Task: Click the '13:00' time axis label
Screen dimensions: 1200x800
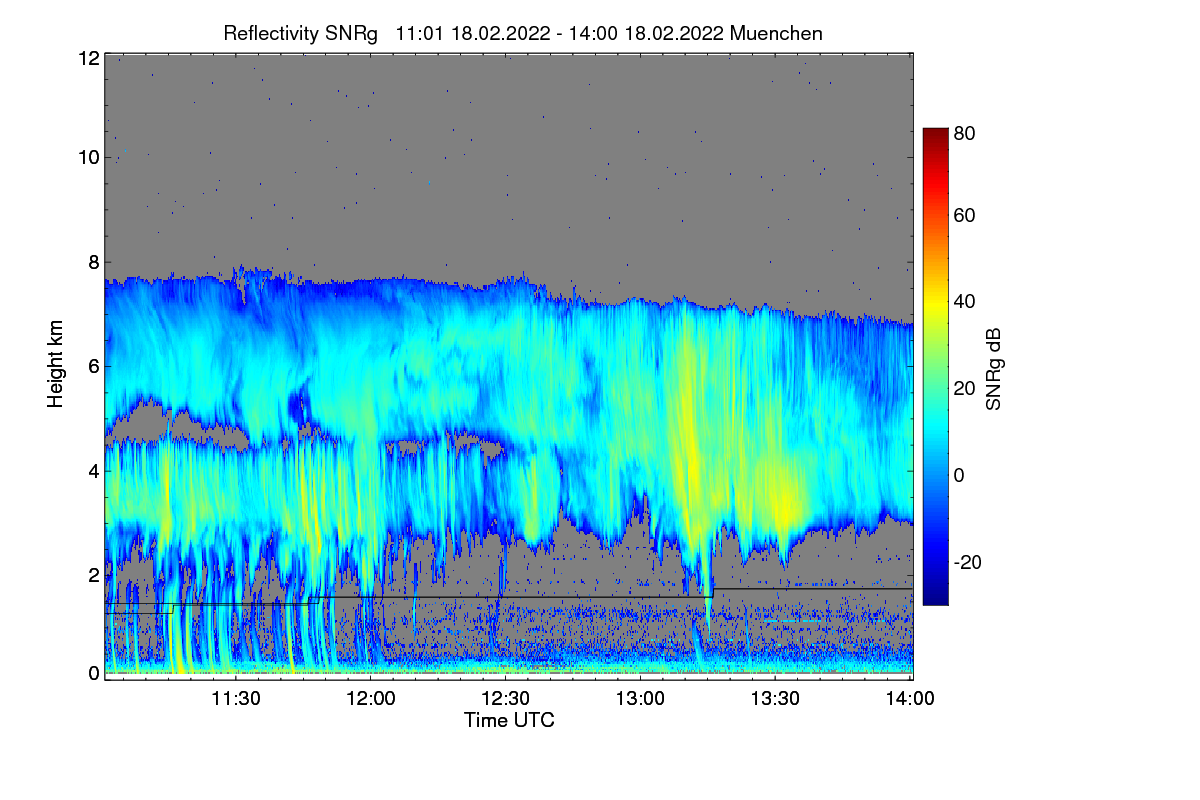Action: click(x=641, y=698)
